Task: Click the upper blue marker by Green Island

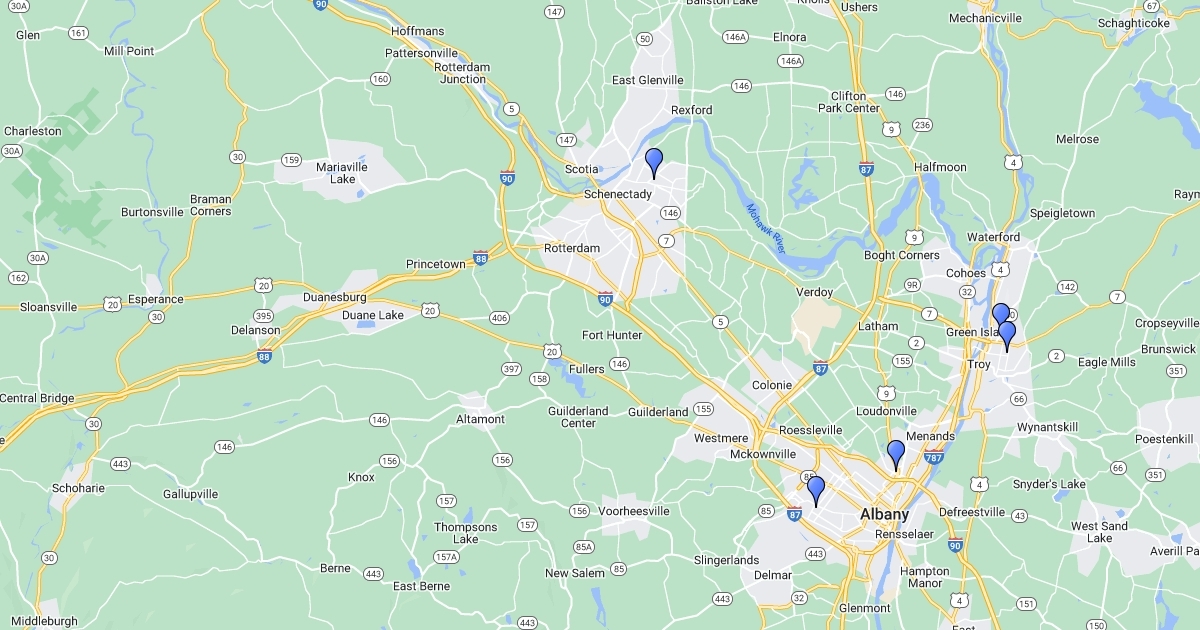Action: click(x=1000, y=314)
